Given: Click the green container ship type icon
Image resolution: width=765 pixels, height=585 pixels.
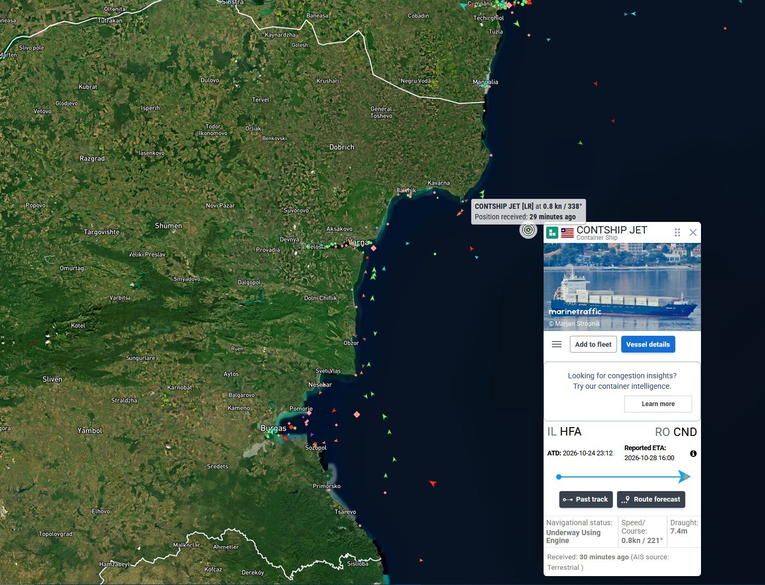Looking at the screenshot, I should (x=552, y=233).
